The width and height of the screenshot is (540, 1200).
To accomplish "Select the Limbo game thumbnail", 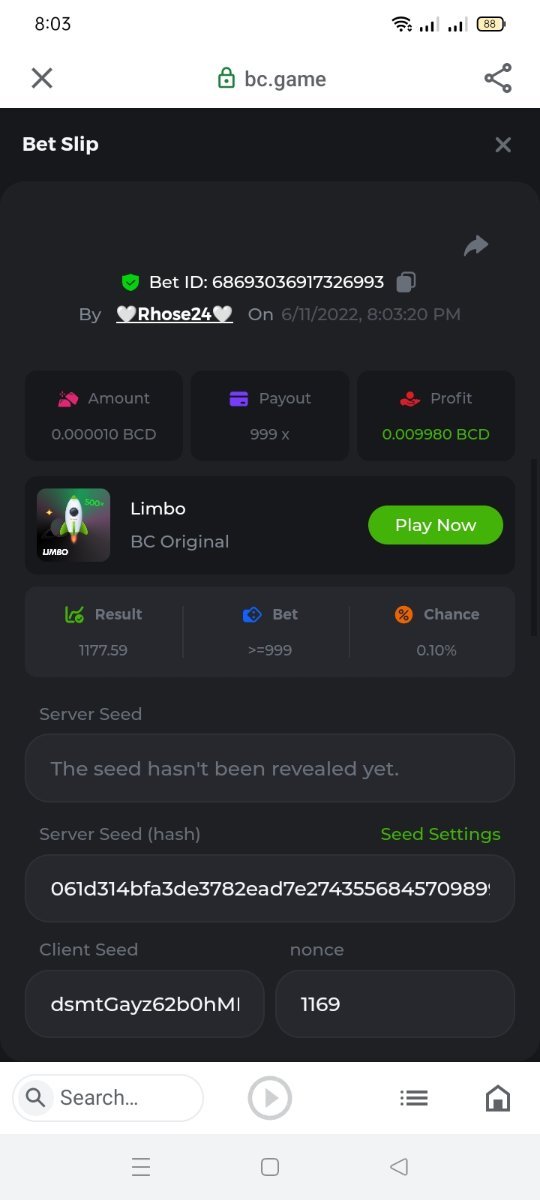I will click(74, 525).
